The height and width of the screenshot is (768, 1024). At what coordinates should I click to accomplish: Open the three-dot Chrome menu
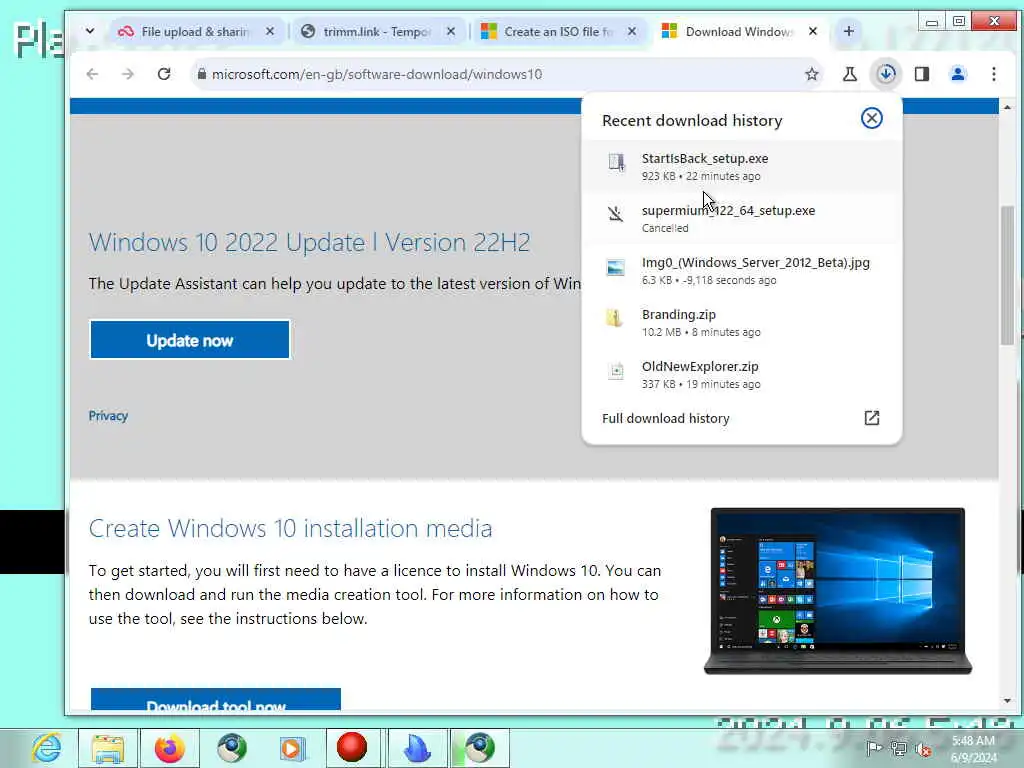click(994, 74)
